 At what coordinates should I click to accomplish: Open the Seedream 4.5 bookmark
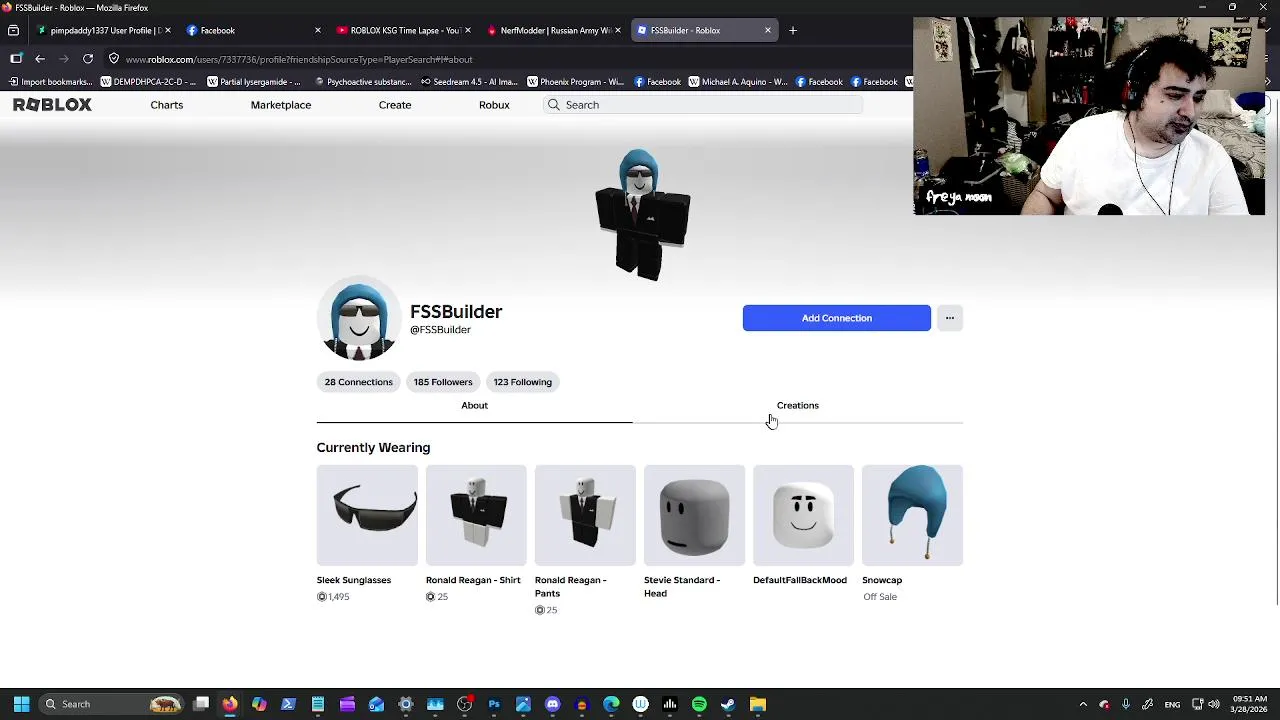pos(469,82)
